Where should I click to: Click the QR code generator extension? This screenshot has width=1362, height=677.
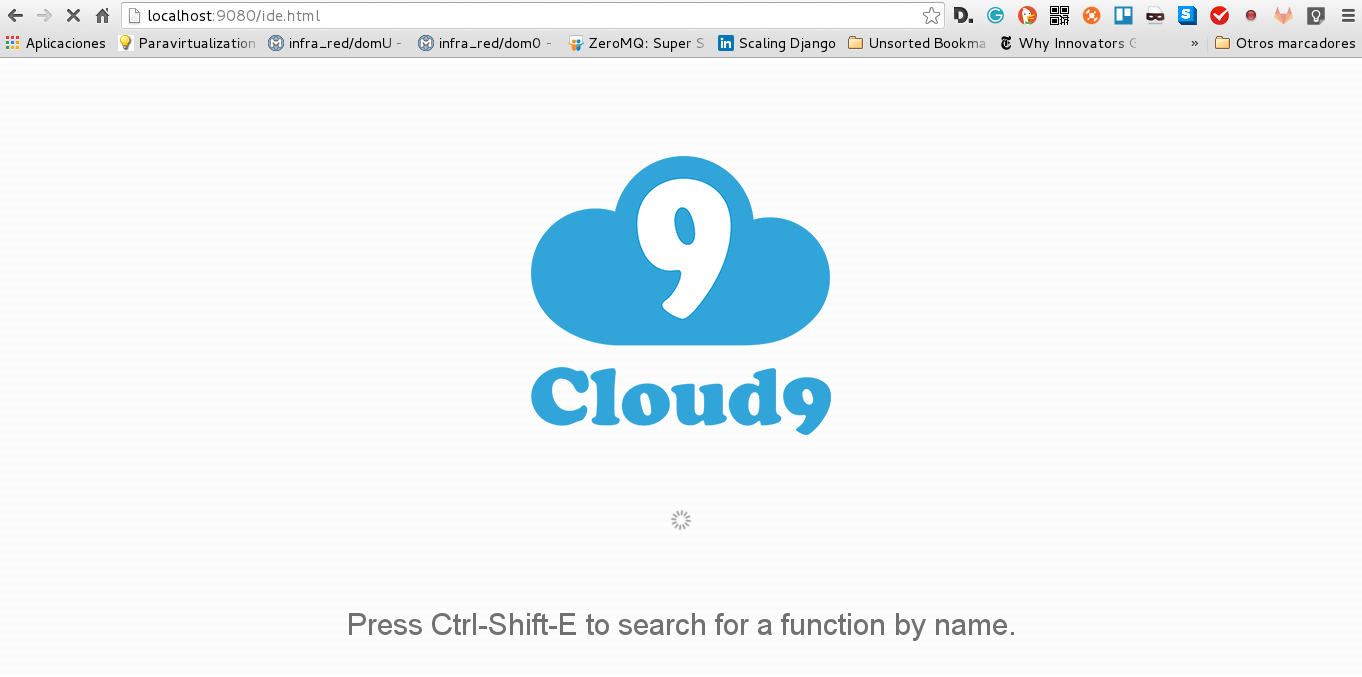(1059, 15)
